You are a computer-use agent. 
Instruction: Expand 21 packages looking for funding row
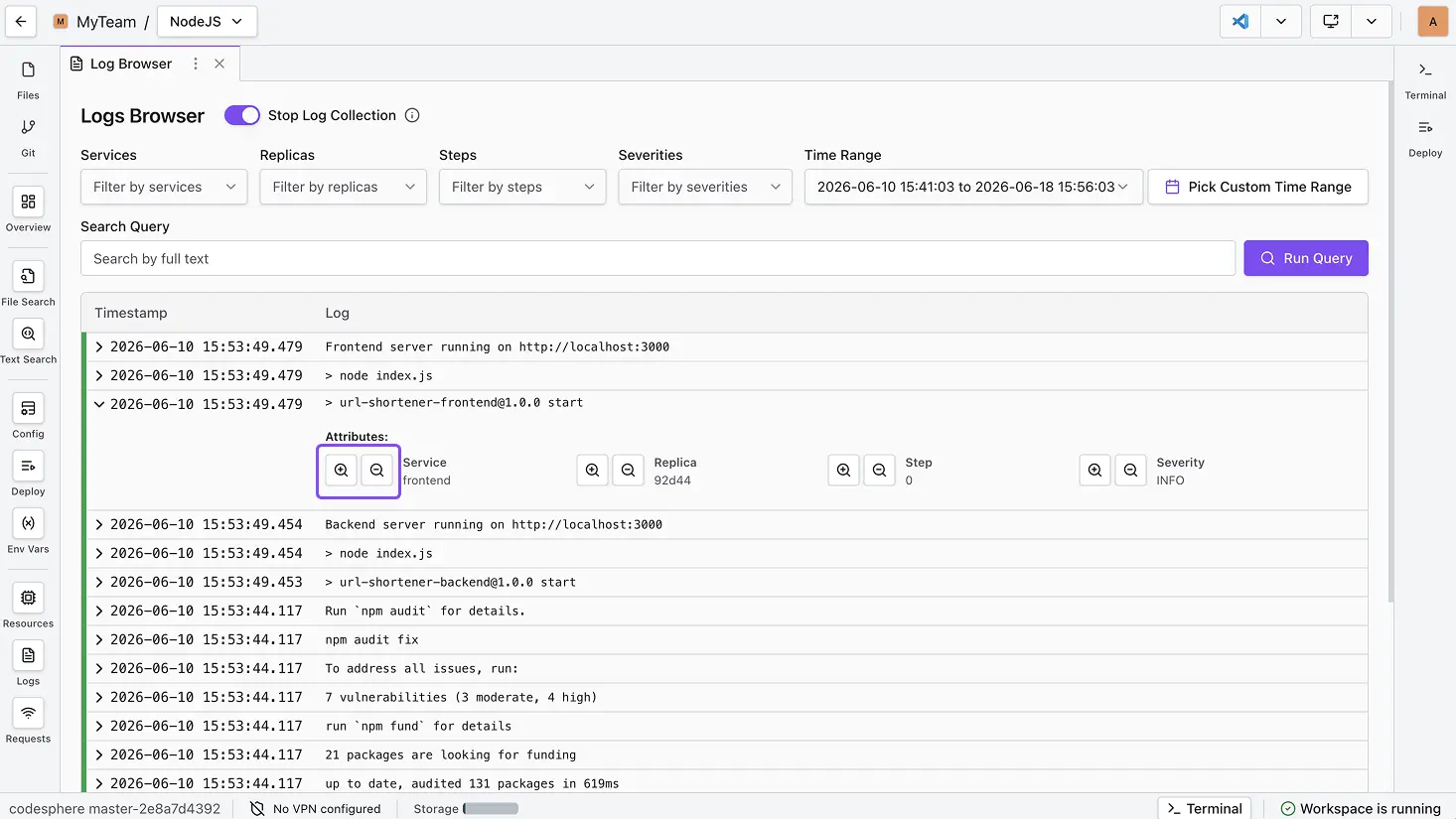tap(99, 754)
